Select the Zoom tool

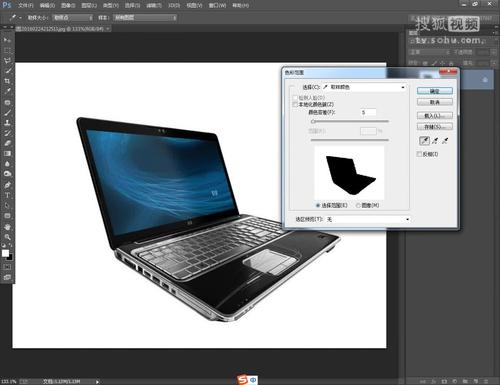pos(7,237)
